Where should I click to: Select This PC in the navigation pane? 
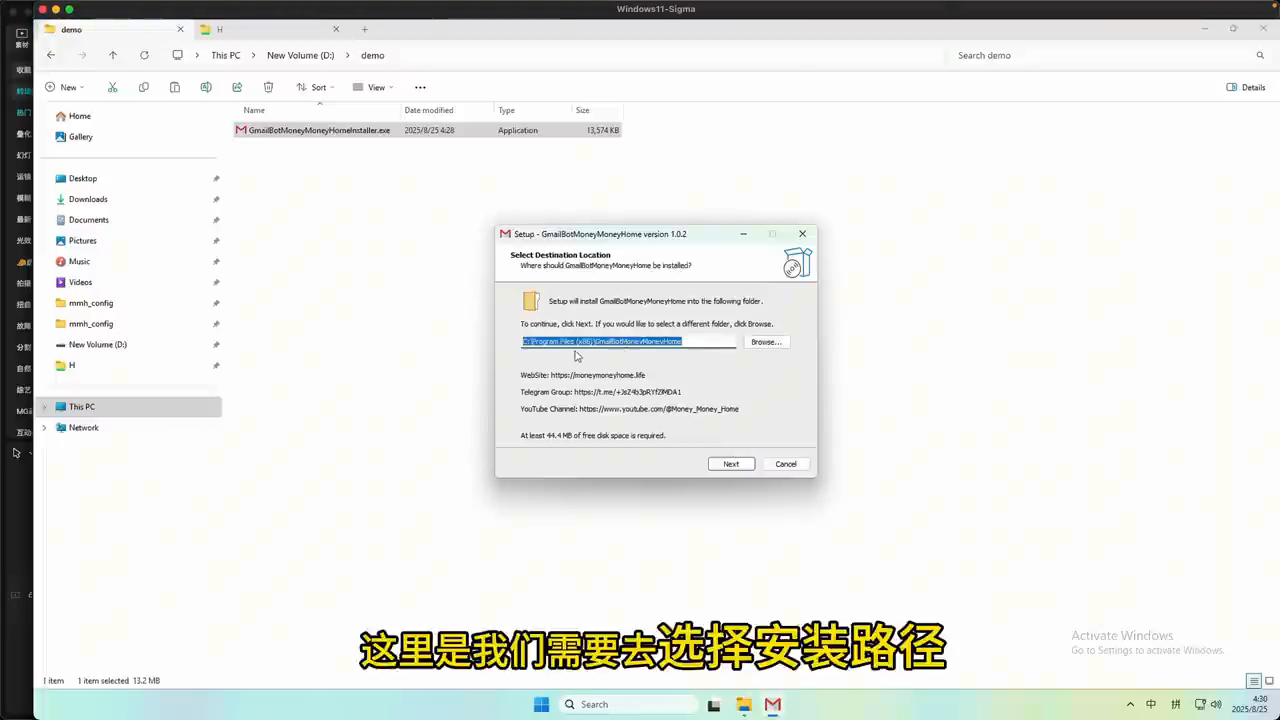point(128,407)
